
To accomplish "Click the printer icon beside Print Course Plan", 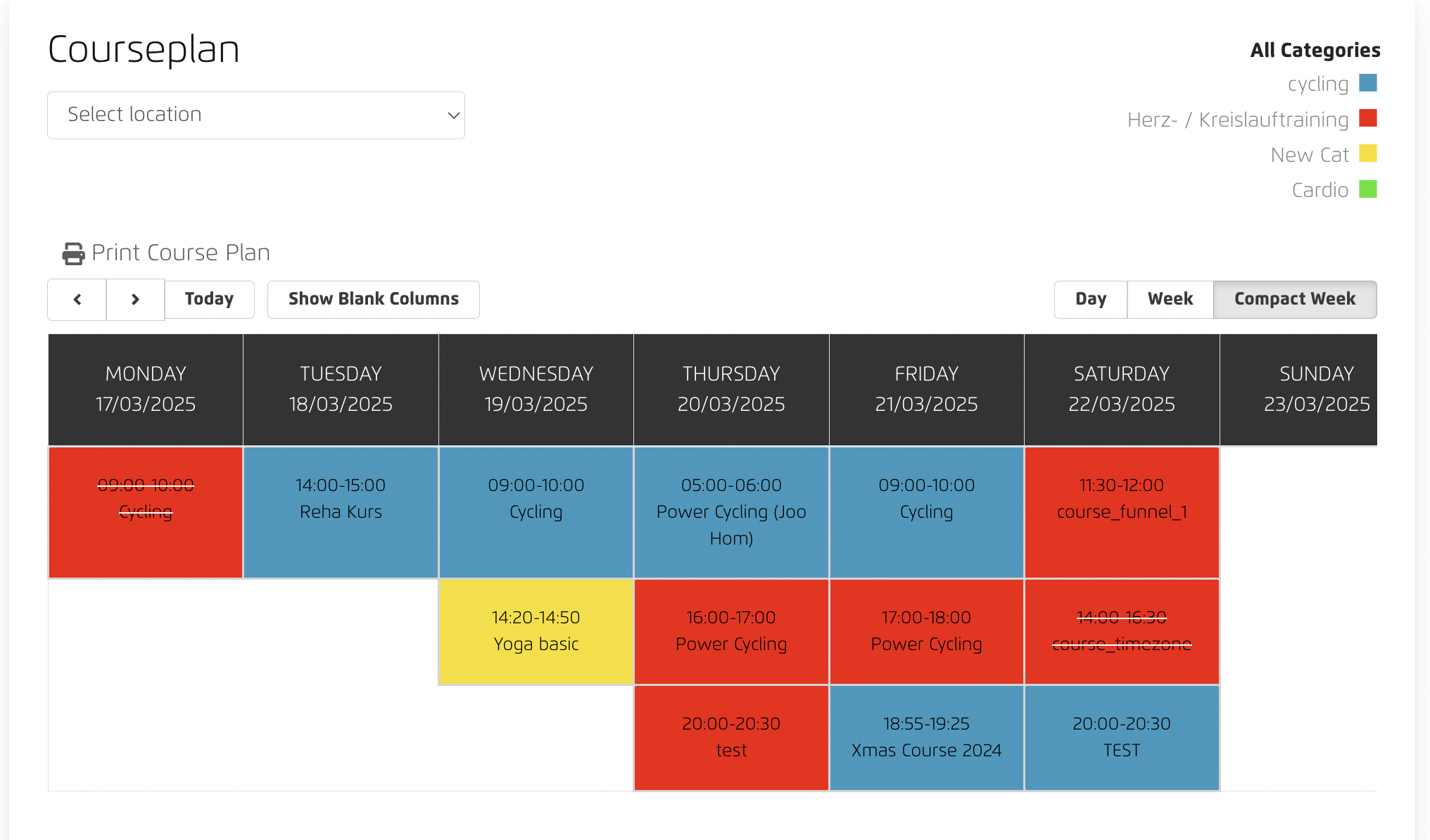I will (73, 253).
